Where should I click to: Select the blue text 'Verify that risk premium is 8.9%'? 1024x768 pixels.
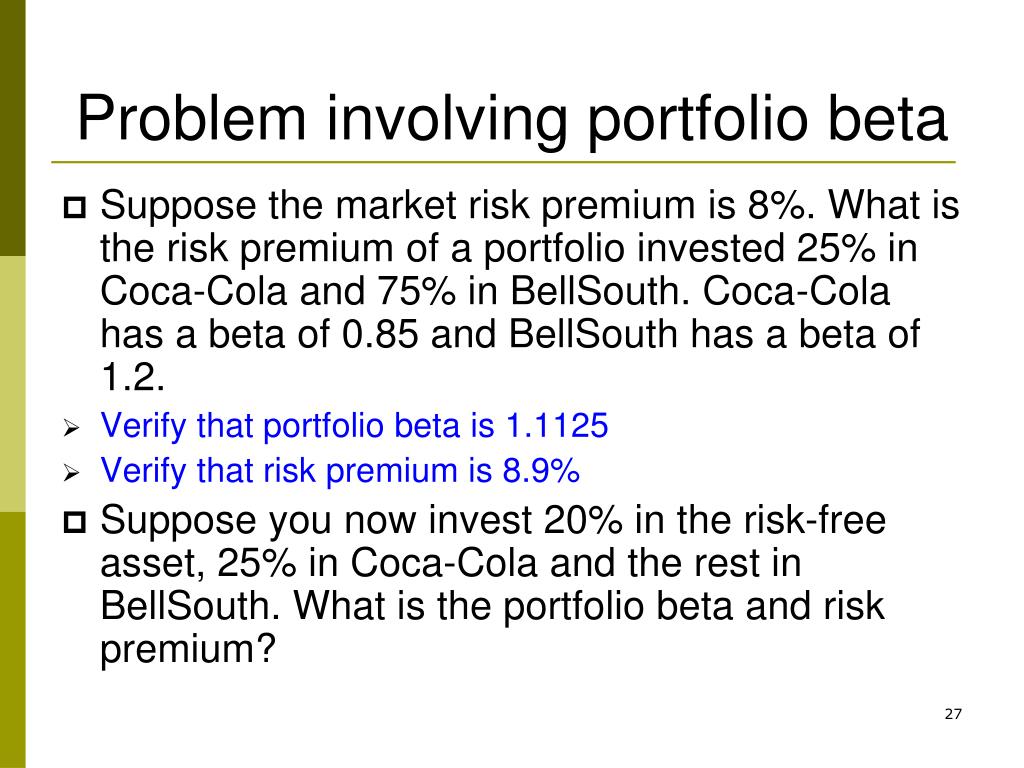340,471
